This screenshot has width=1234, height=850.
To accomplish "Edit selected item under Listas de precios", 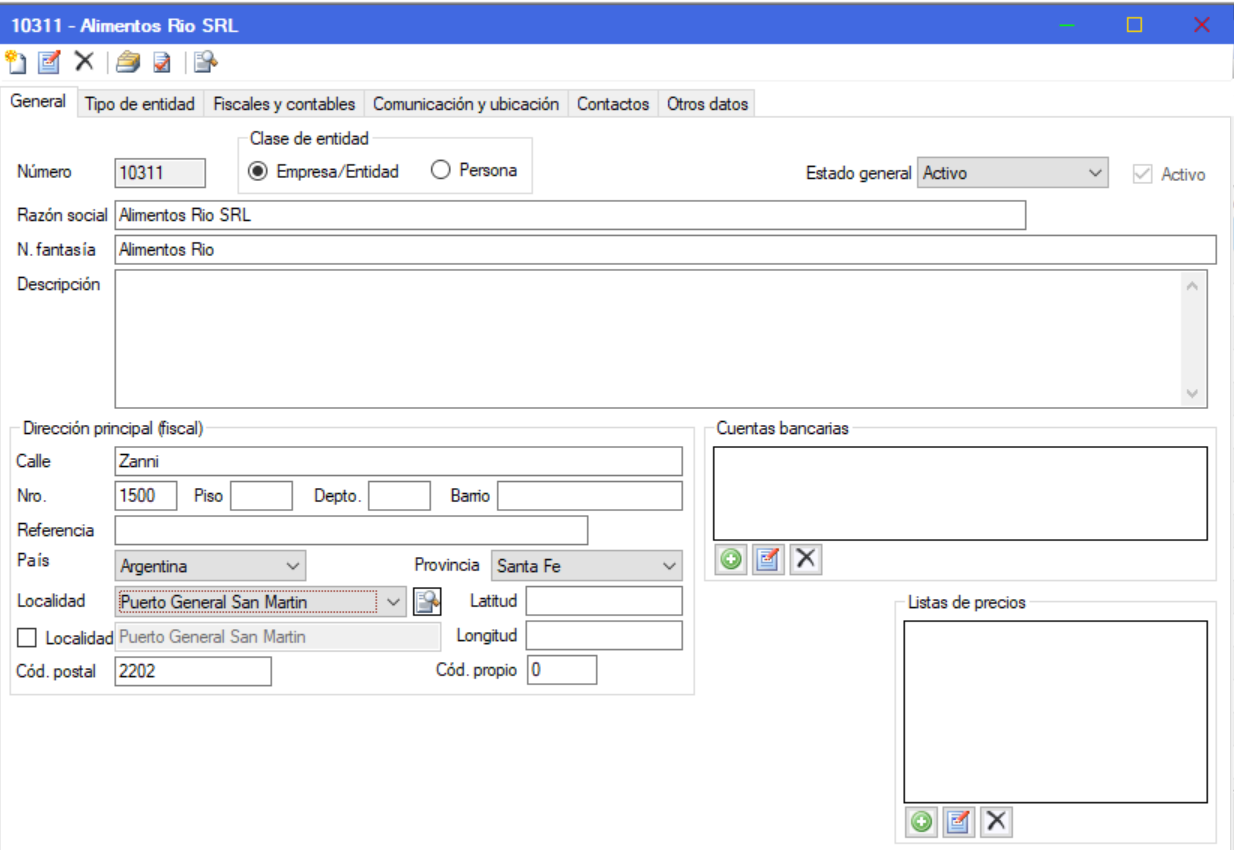I will click(958, 822).
